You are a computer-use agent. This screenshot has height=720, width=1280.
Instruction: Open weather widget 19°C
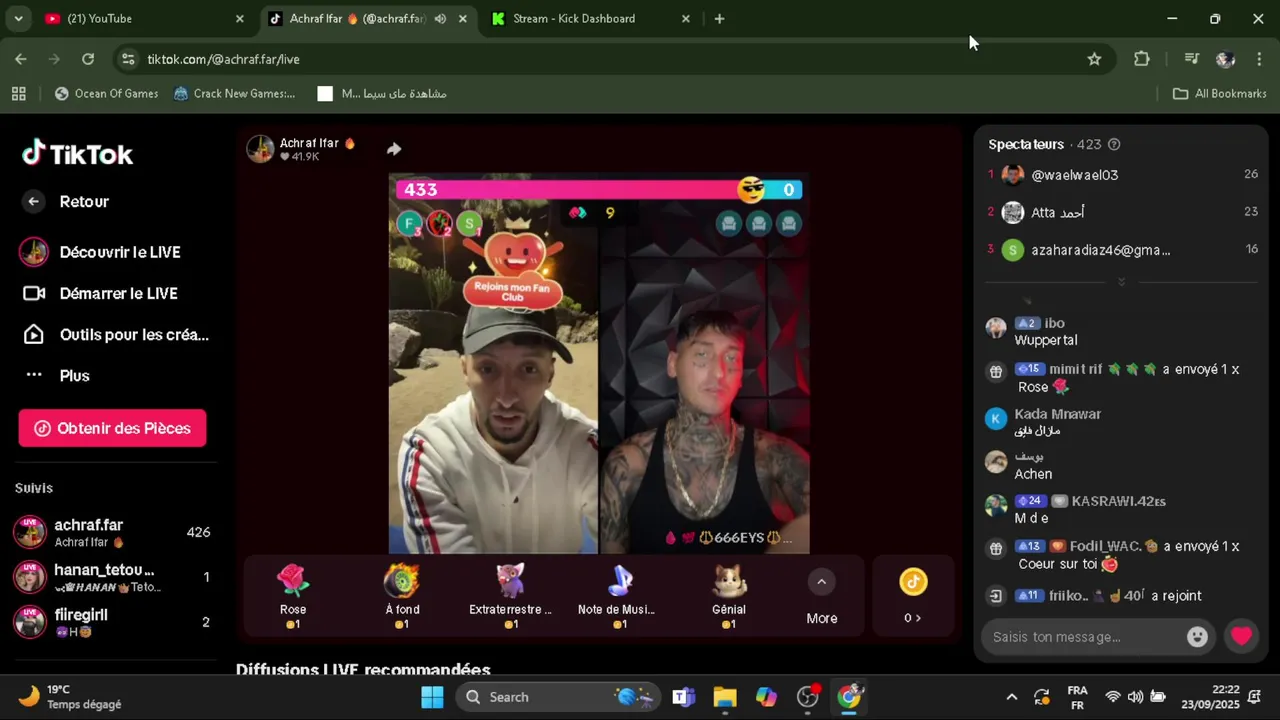click(70, 697)
